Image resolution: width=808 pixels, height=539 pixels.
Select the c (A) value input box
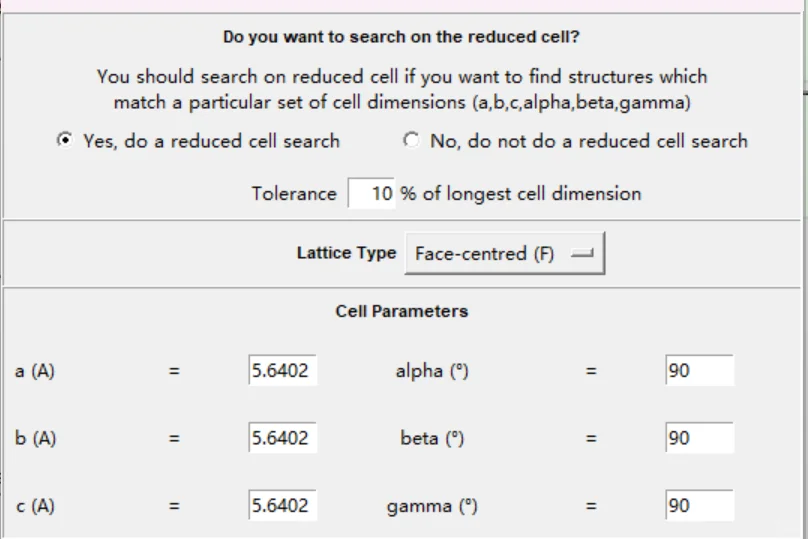280,506
